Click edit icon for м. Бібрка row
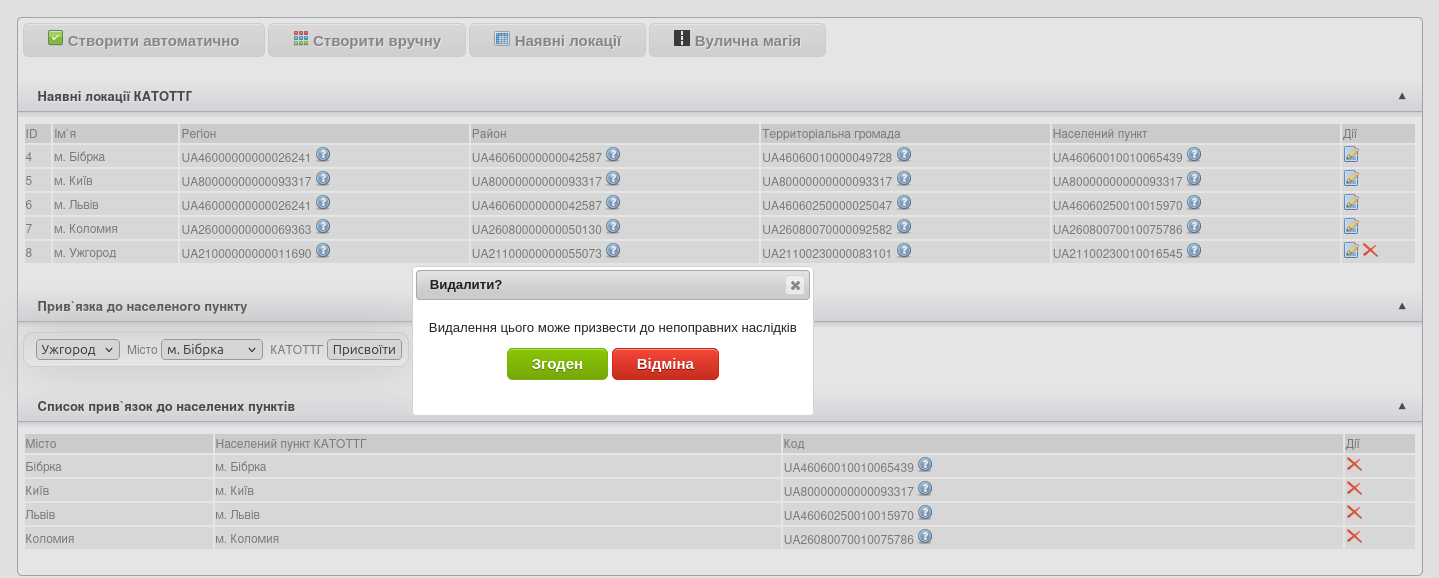 [1351, 155]
